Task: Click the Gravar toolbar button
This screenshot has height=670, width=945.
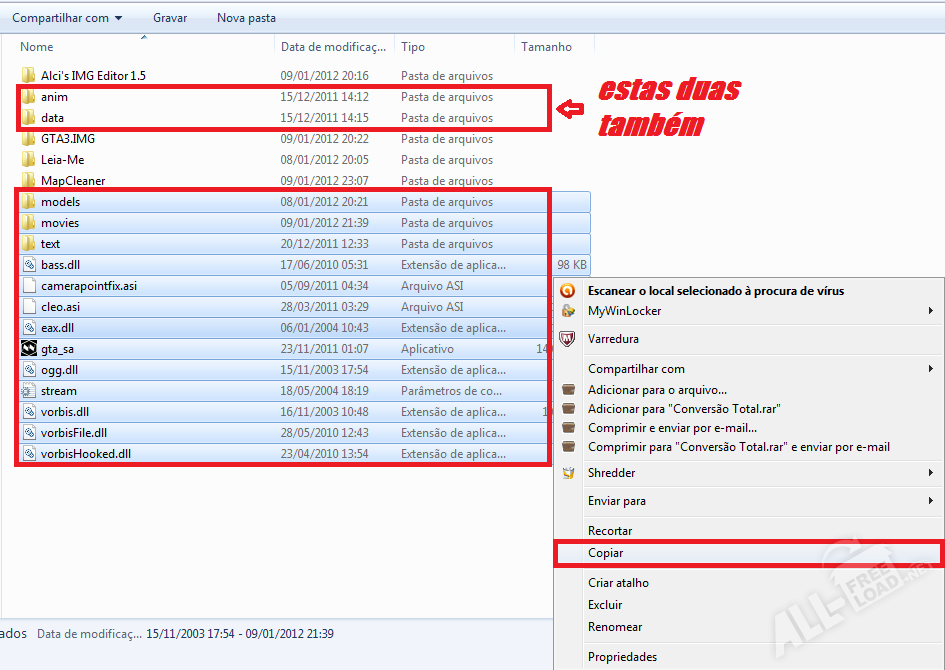Action: click(x=170, y=18)
